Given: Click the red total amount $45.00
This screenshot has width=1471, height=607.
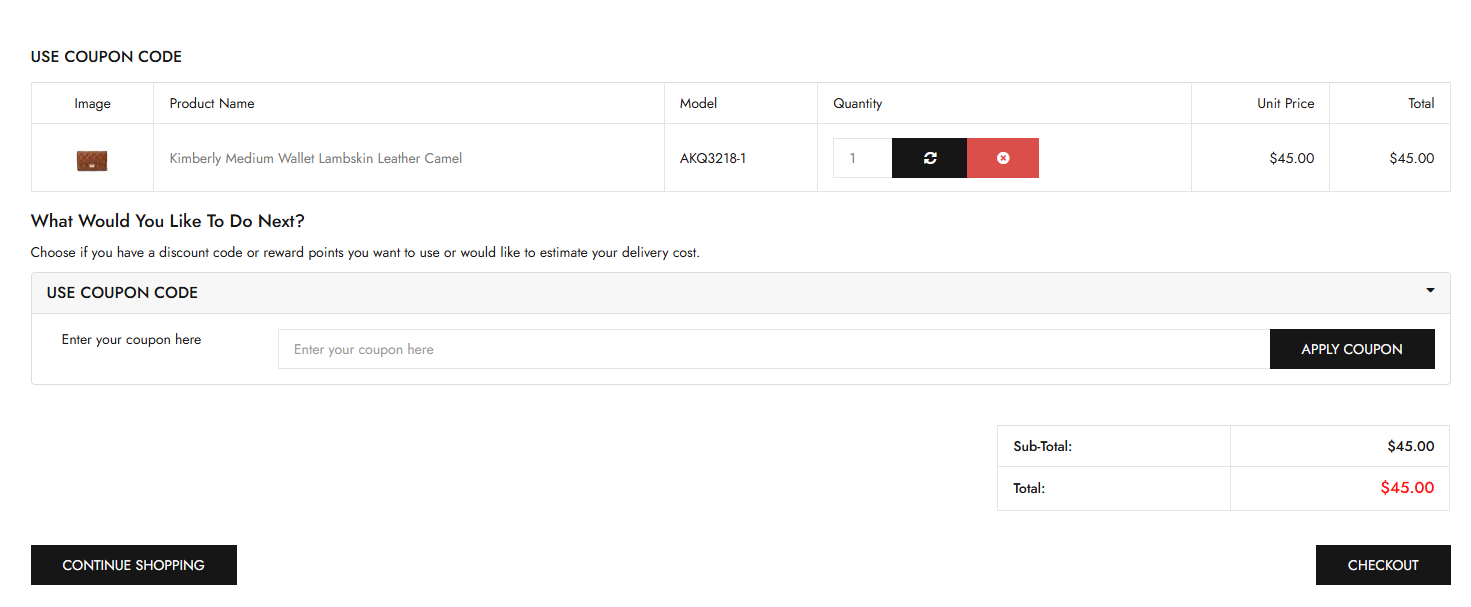Looking at the screenshot, I should (x=1407, y=488).
